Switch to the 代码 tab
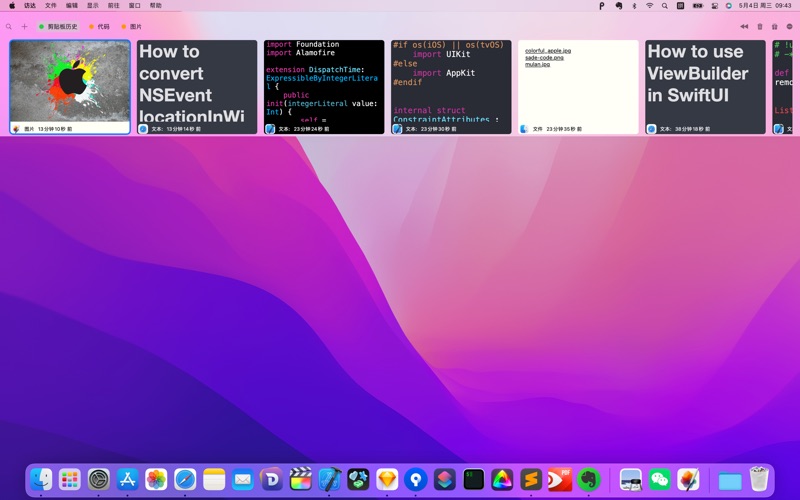The image size is (800, 500). [x=100, y=27]
